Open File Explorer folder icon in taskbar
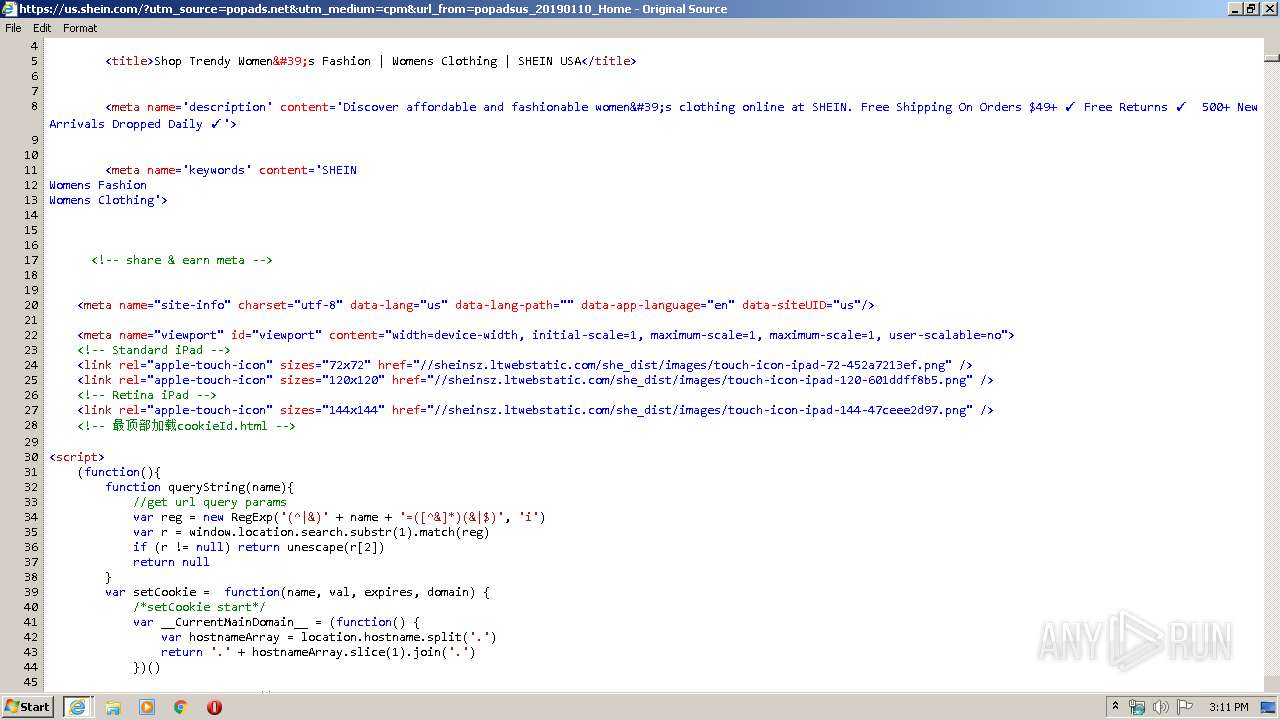The width and height of the screenshot is (1280, 720). (x=113, y=707)
